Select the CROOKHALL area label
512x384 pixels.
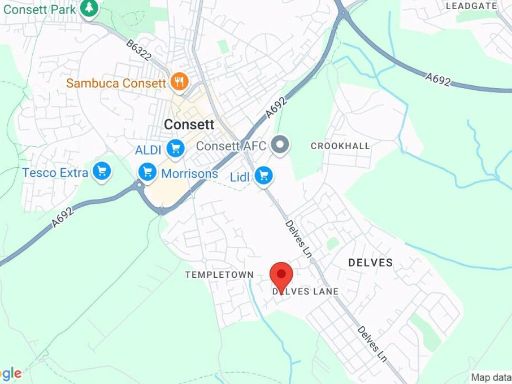(340, 146)
